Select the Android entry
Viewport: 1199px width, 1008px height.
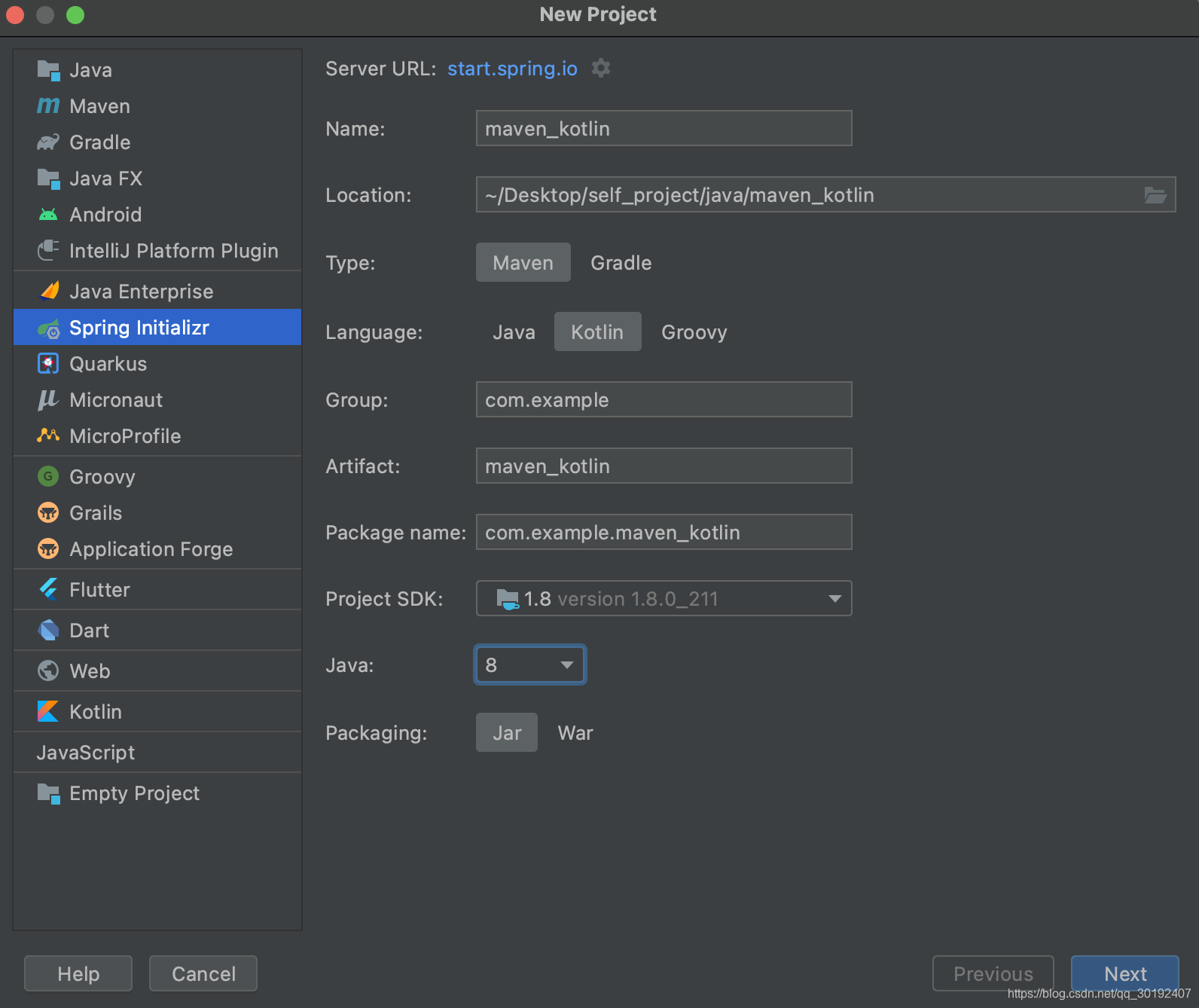(157, 215)
